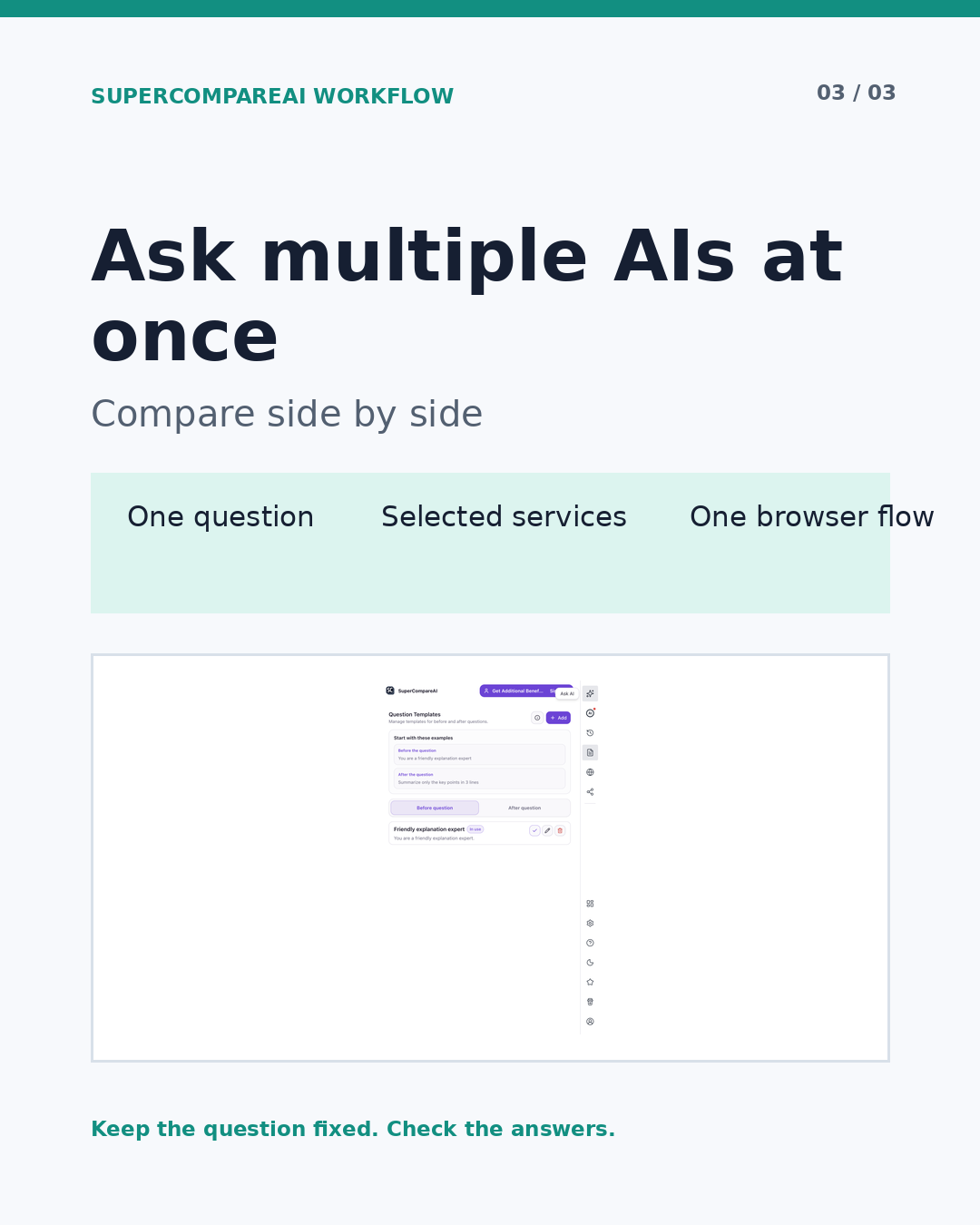Open the grid apps icon

pyautogui.click(x=590, y=904)
